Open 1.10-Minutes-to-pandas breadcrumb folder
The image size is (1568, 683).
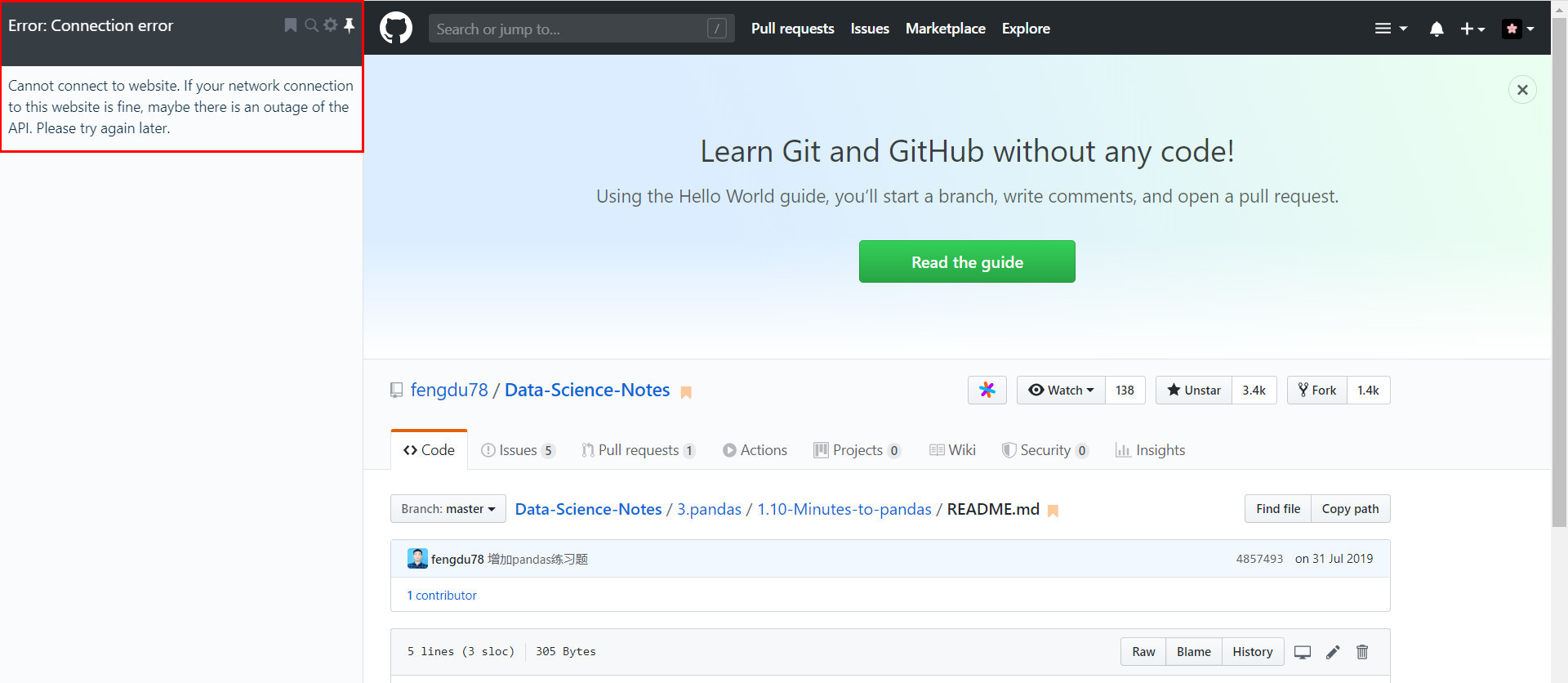coord(844,509)
